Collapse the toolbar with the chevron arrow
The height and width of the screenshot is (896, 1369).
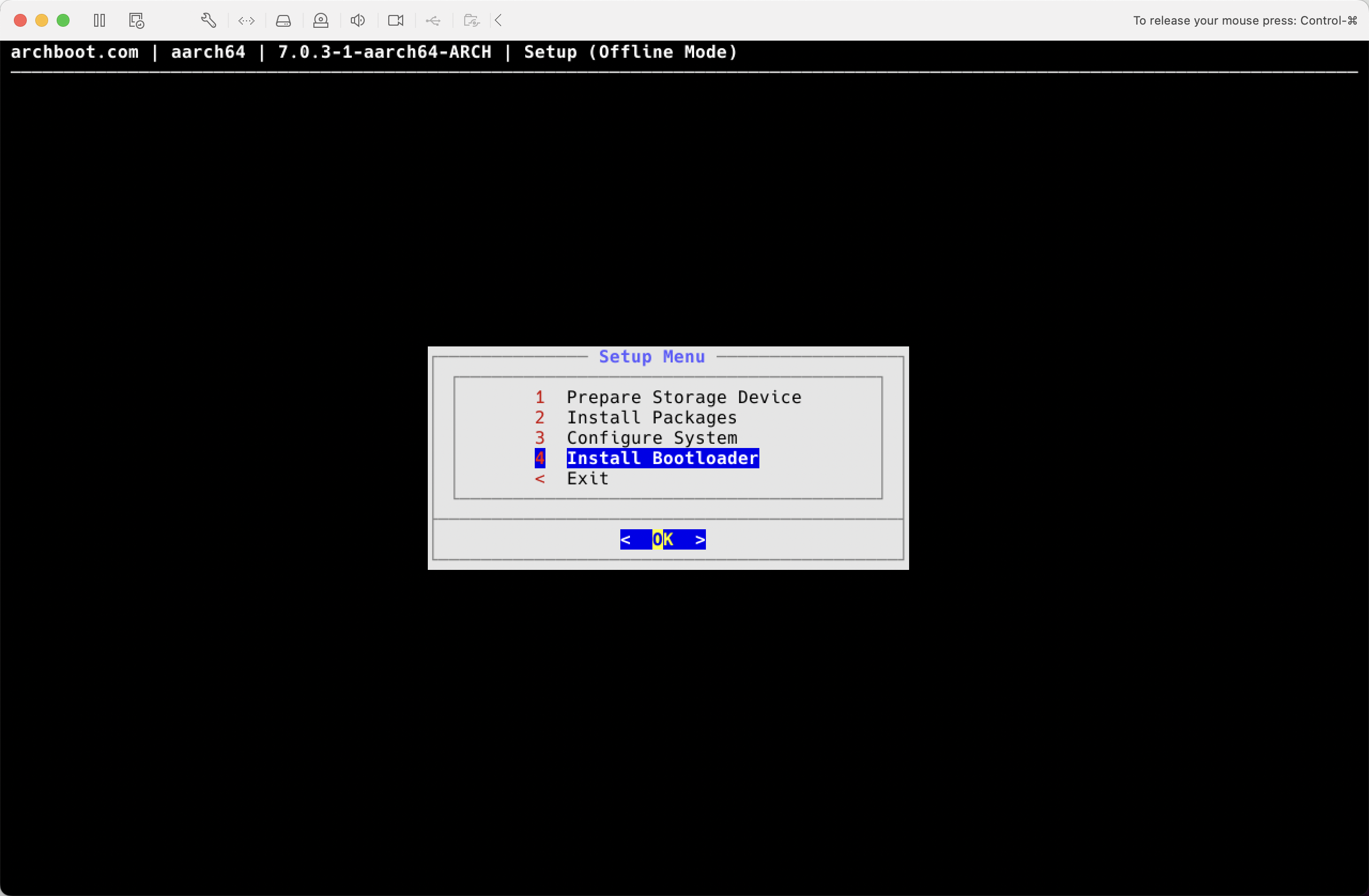pyautogui.click(x=499, y=21)
